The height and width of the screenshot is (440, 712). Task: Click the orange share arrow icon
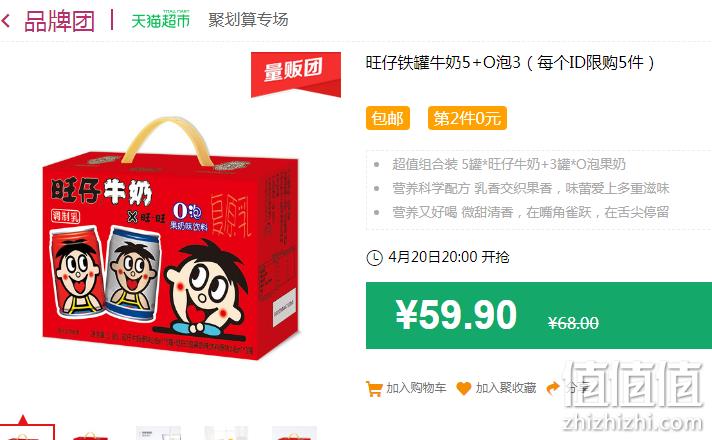[553, 388]
